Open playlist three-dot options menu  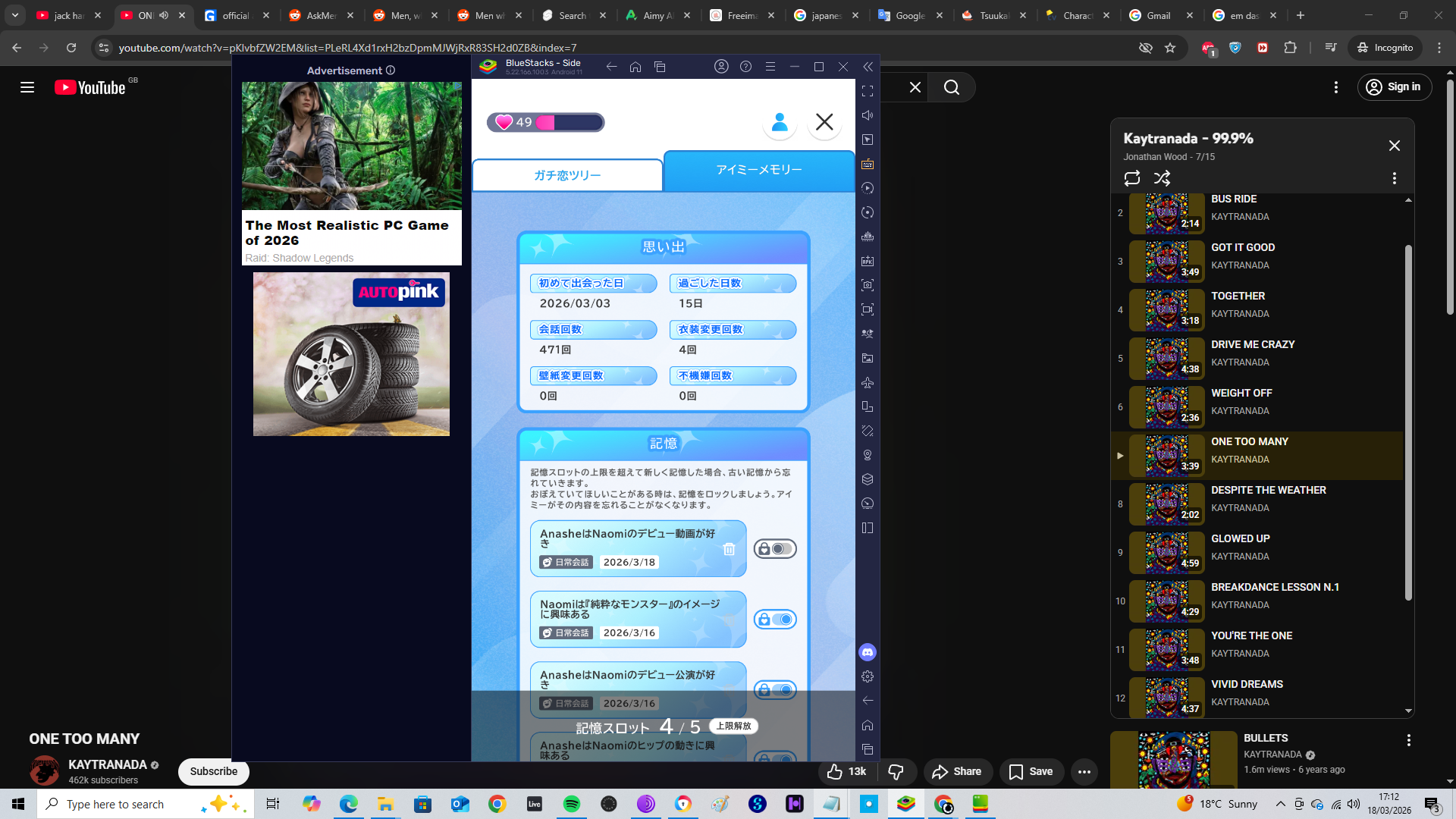pyautogui.click(x=1394, y=178)
